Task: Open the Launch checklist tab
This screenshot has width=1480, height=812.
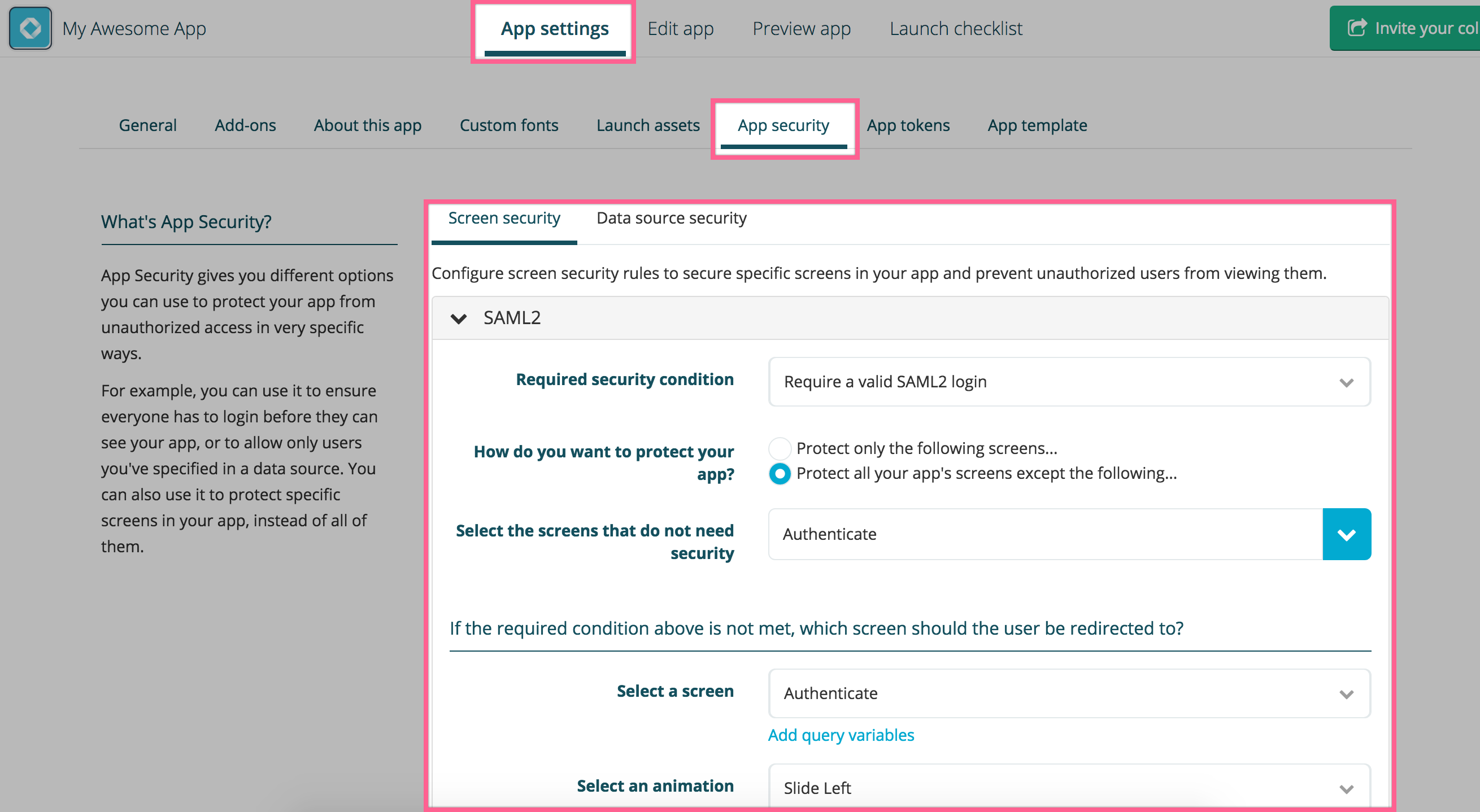Action: (955, 28)
